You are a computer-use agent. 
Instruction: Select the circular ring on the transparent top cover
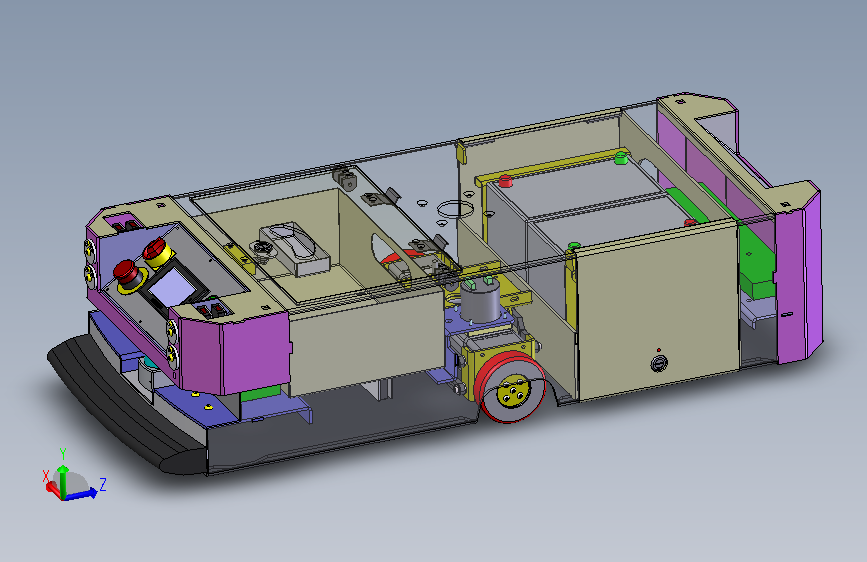(x=455, y=210)
